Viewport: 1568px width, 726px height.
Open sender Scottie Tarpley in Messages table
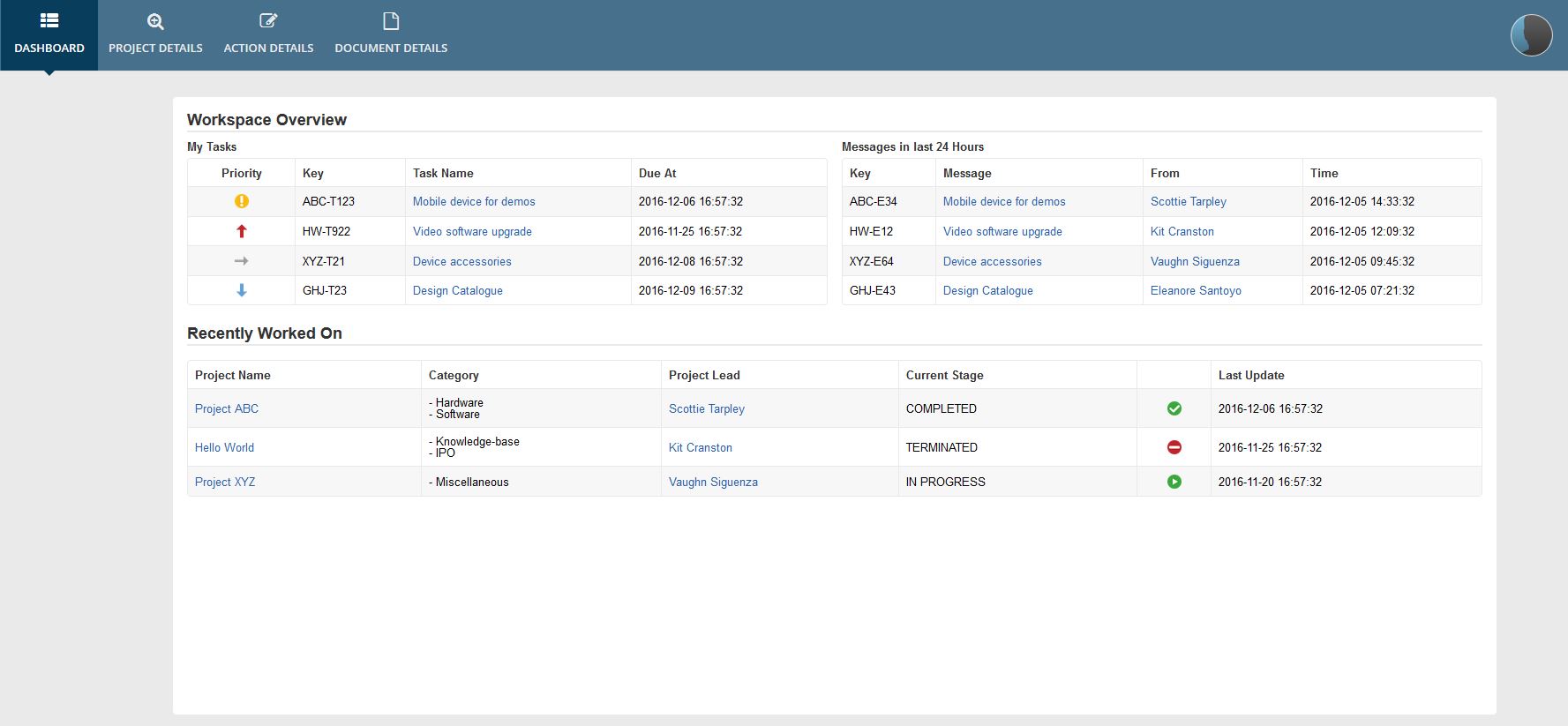pyautogui.click(x=1189, y=201)
